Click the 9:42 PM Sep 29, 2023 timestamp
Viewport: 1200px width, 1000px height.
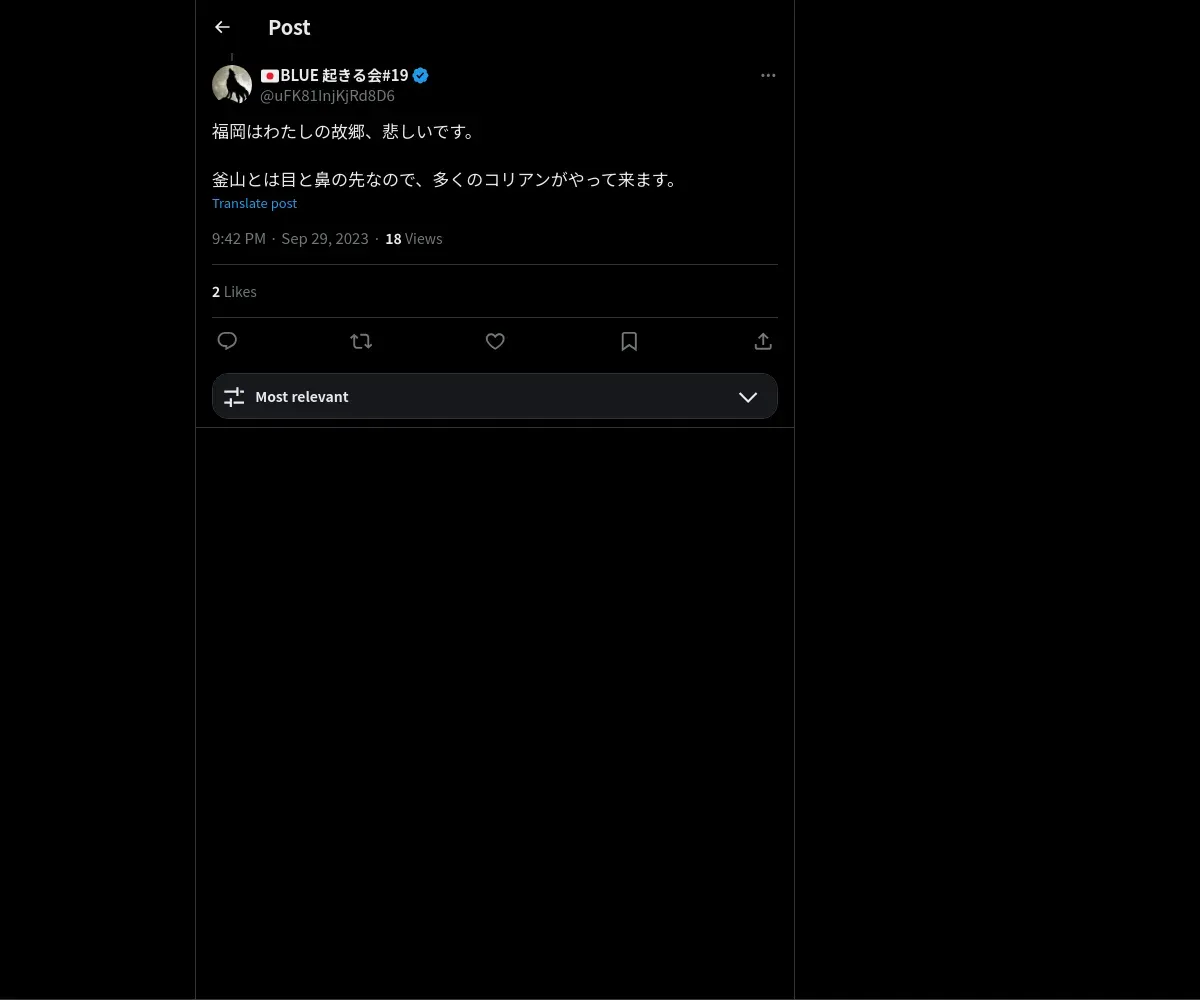(290, 239)
